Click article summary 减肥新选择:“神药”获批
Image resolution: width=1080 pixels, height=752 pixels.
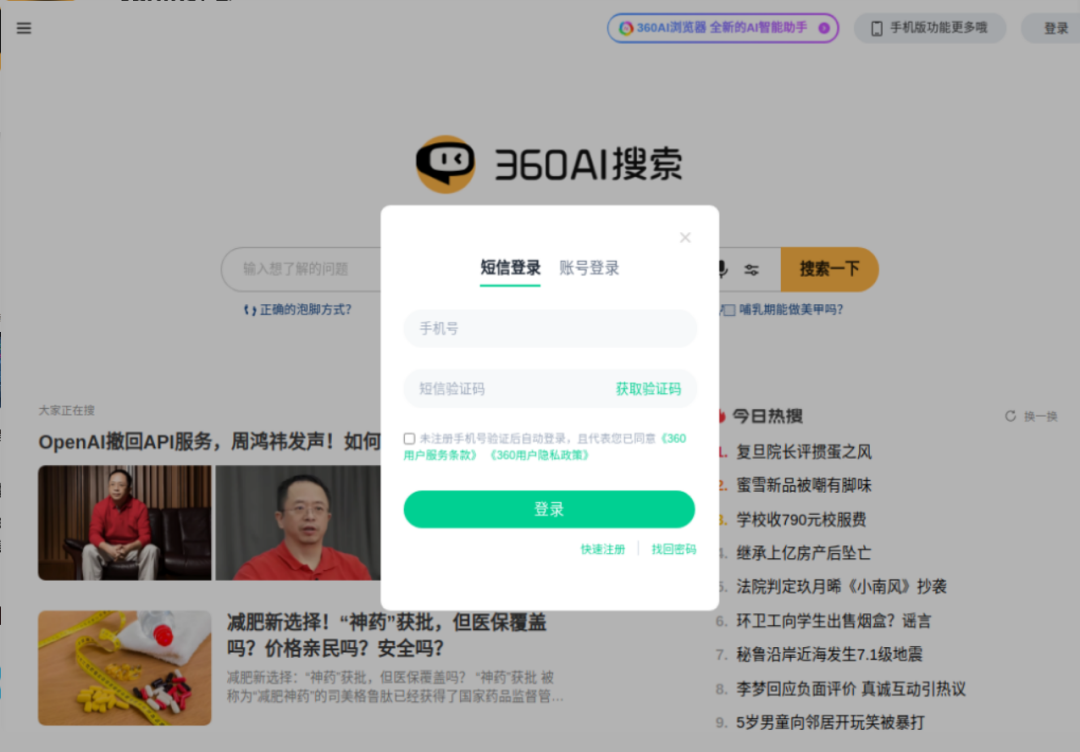click(x=395, y=687)
